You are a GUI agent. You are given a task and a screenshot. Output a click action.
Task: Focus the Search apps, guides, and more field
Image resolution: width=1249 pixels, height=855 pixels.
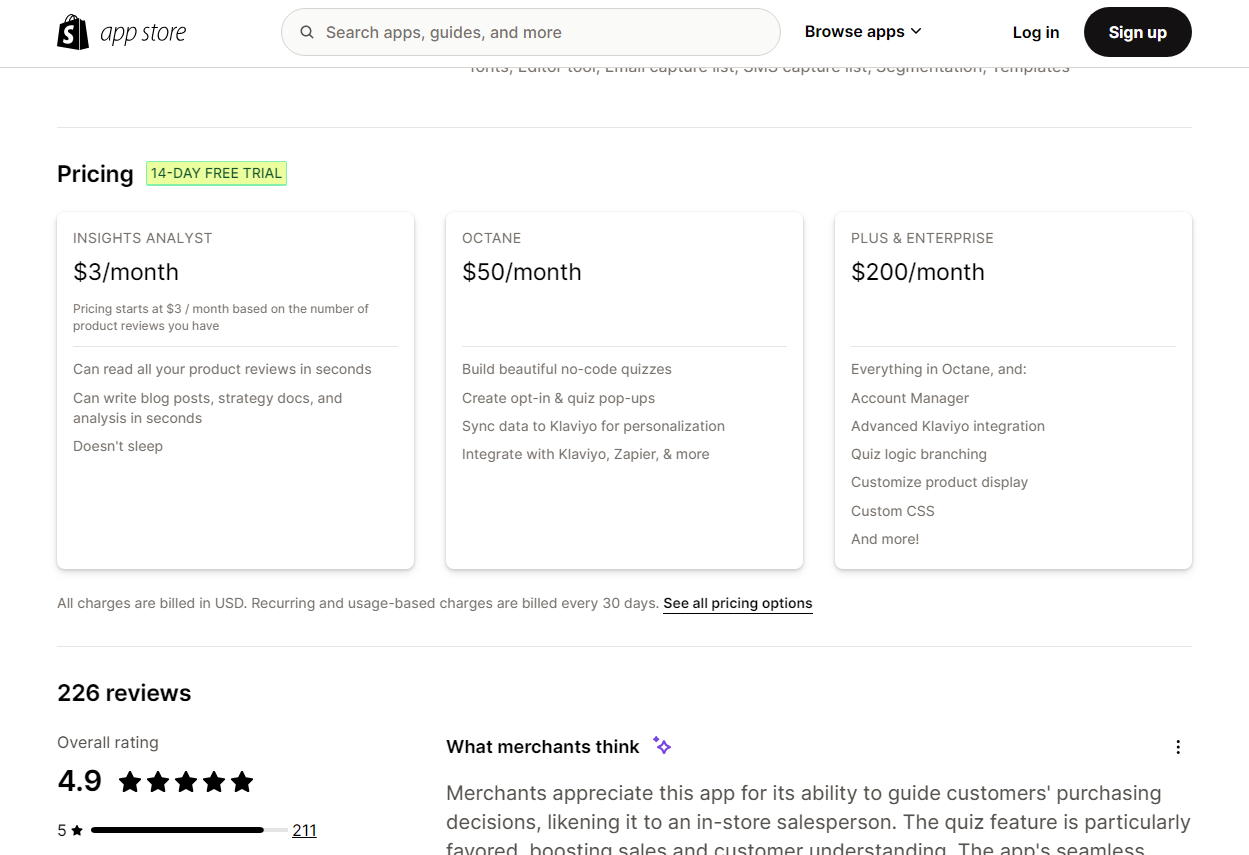coord(531,32)
